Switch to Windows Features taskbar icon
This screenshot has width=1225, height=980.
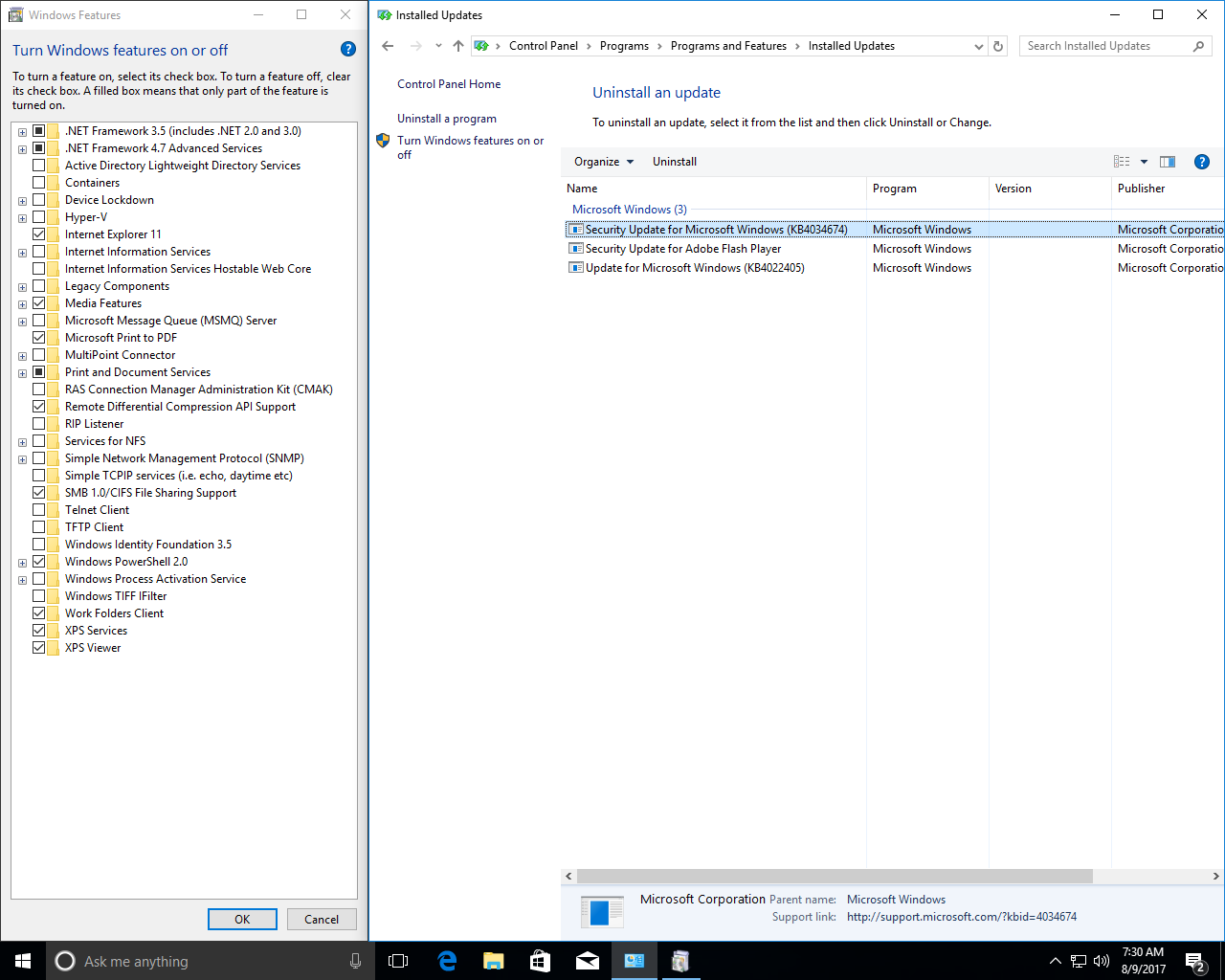click(680, 961)
